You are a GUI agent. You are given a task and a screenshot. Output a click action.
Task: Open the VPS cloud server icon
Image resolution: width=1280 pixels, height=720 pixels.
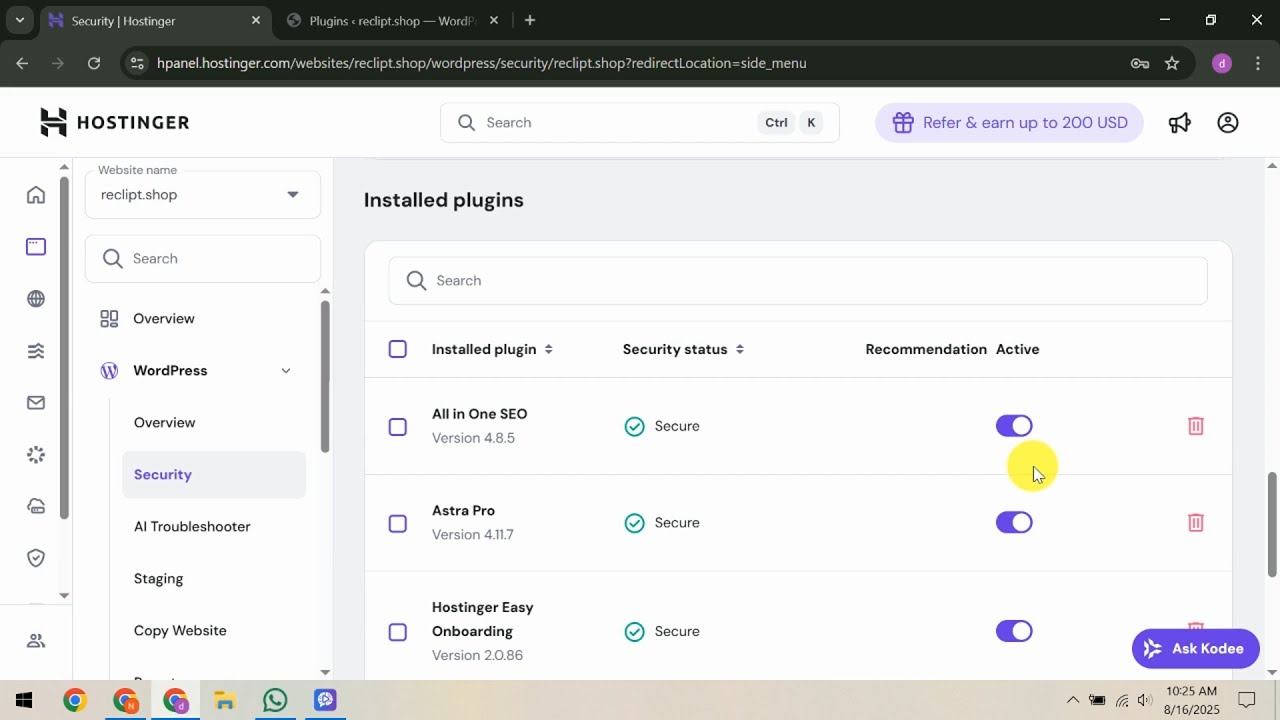[36, 506]
